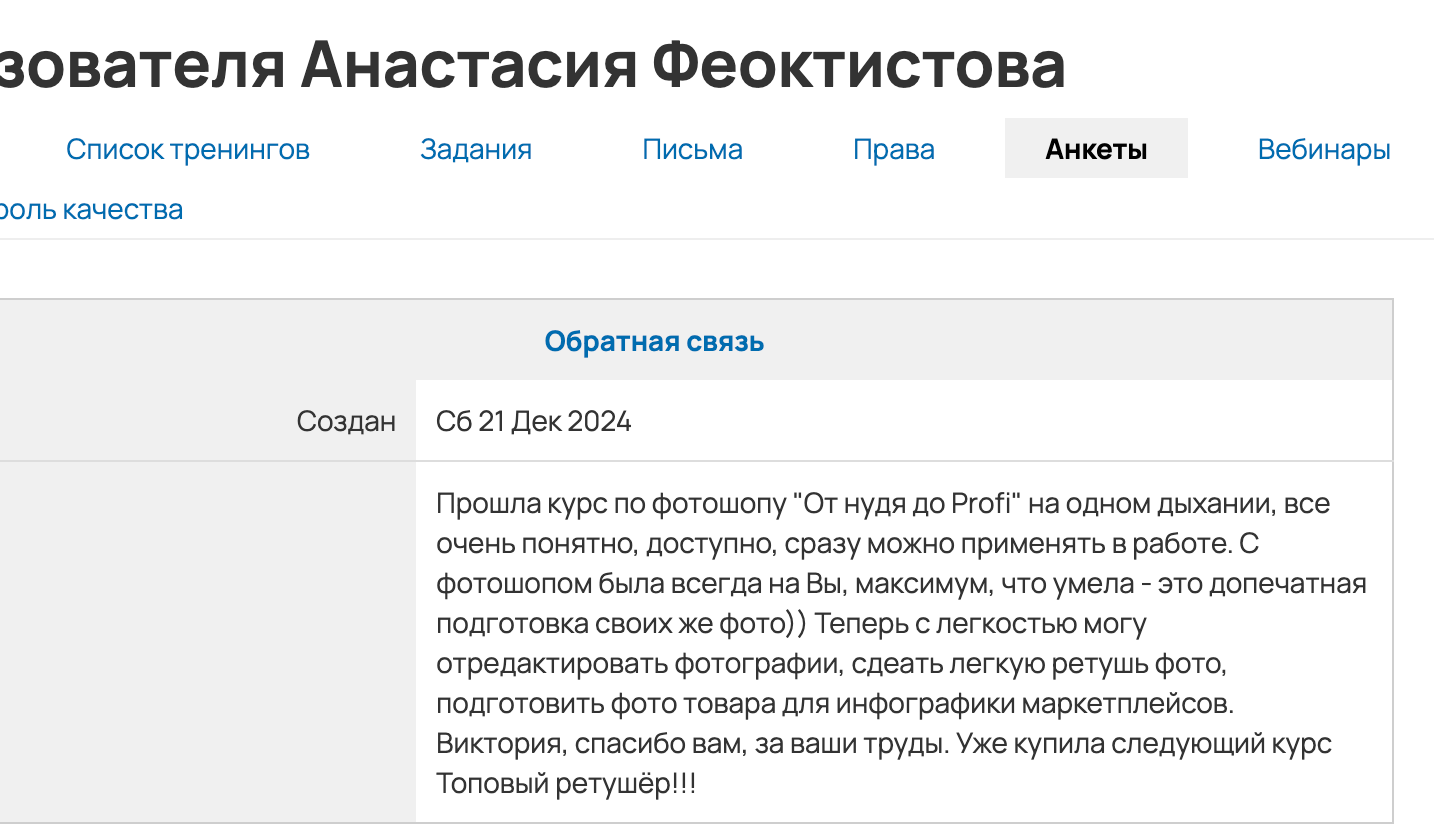Viewport: 1434px width, 836px height.
Task: Open the Вебинары tab
Action: (x=1324, y=150)
